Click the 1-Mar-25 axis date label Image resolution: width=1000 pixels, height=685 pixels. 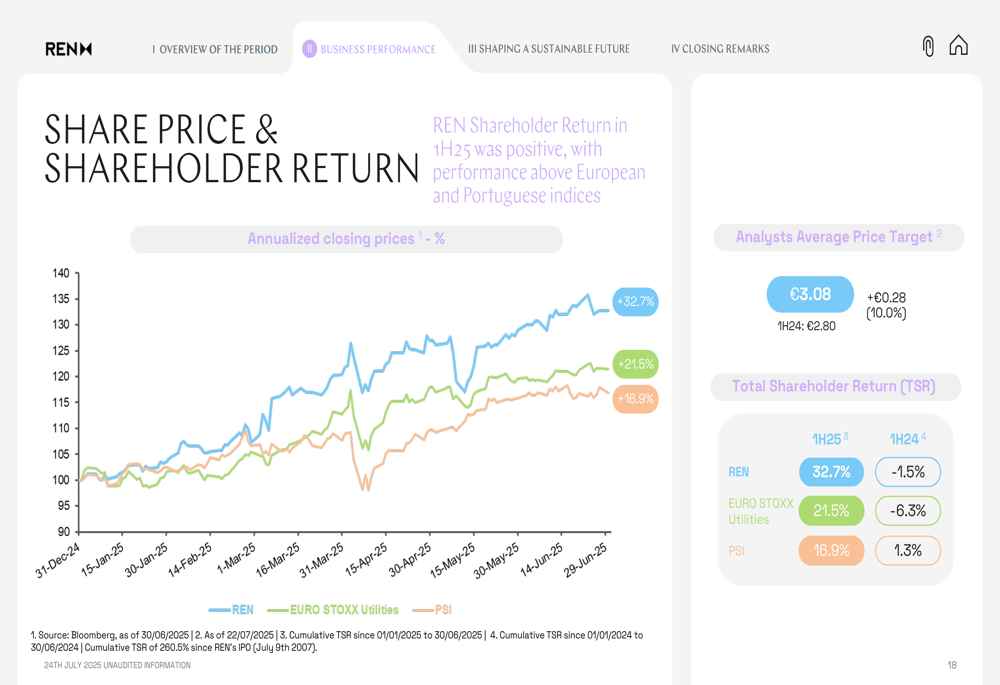[236, 558]
